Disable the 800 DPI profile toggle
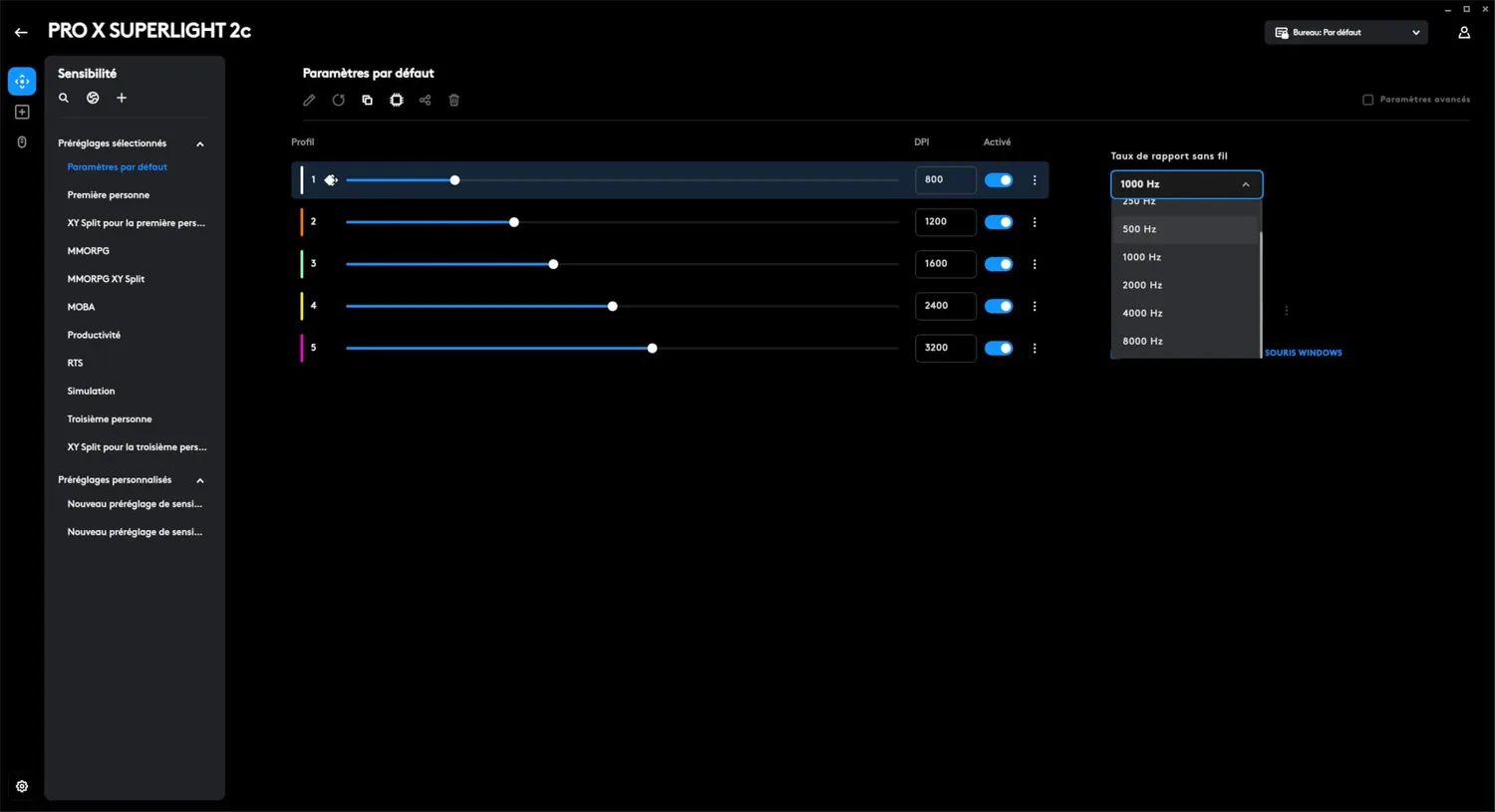Viewport: 1495px width, 812px height. [x=999, y=180]
